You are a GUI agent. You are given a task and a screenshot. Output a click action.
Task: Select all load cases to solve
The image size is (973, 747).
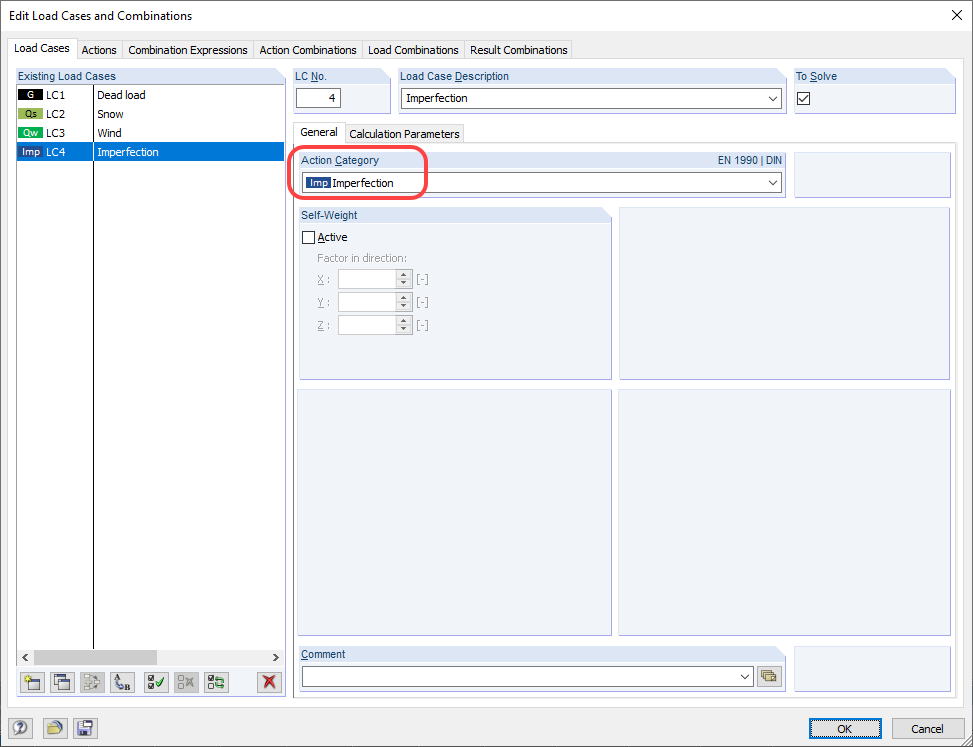156,682
